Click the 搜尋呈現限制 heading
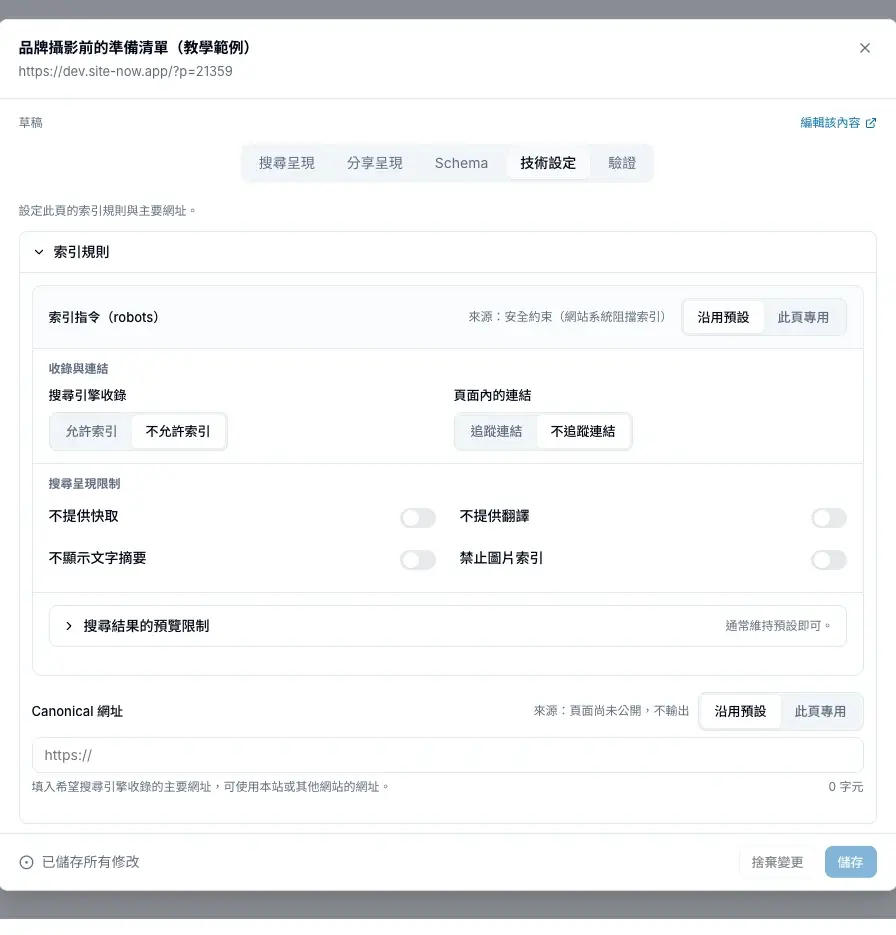 [84, 484]
